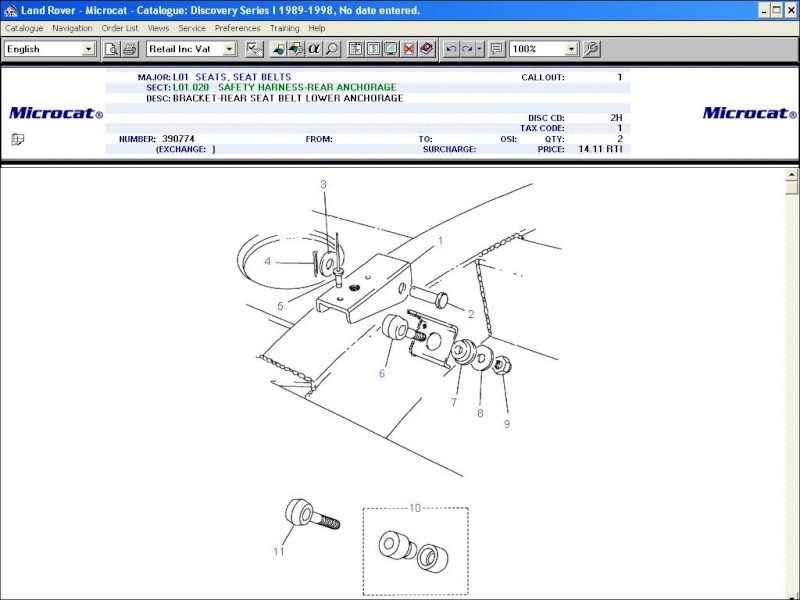Screen dimensions: 800x600
Task: Click the price dollar view icon
Action: tap(373, 49)
